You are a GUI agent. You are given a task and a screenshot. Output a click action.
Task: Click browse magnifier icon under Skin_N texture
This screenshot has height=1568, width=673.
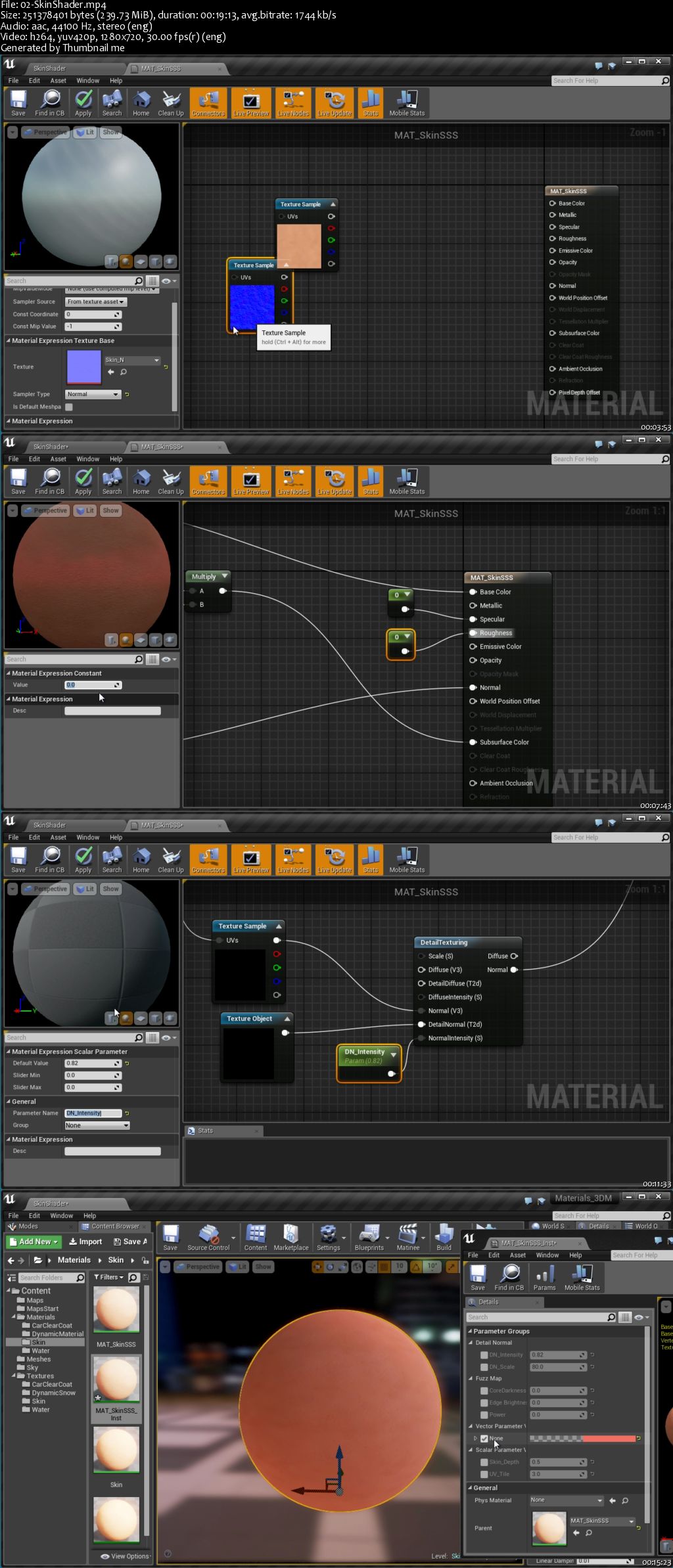point(124,372)
